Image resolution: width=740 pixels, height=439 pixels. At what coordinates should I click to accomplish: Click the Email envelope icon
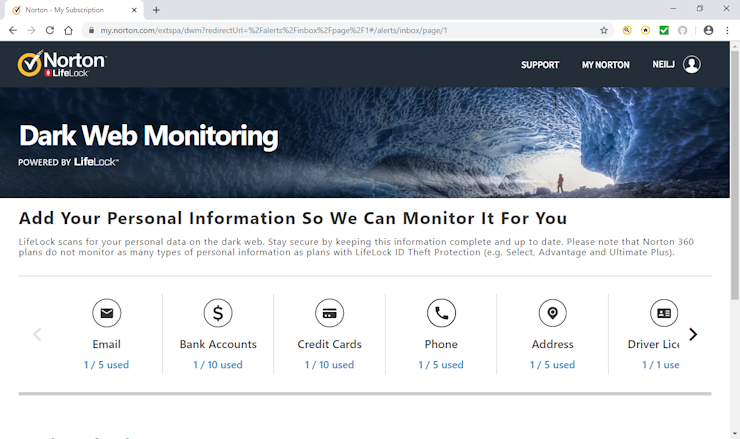107,313
